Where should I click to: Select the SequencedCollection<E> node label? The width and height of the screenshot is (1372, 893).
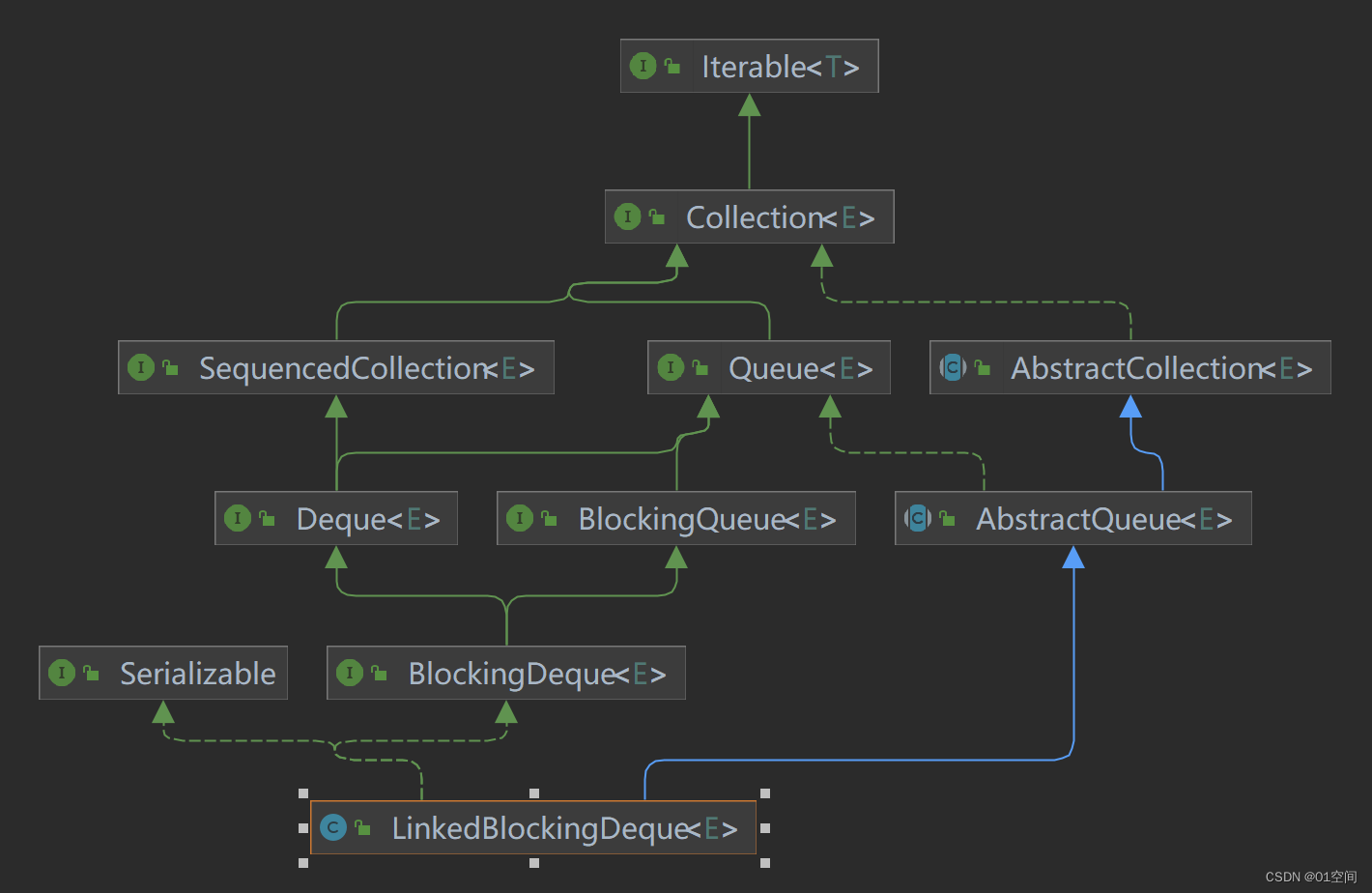pyautogui.click(x=367, y=368)
